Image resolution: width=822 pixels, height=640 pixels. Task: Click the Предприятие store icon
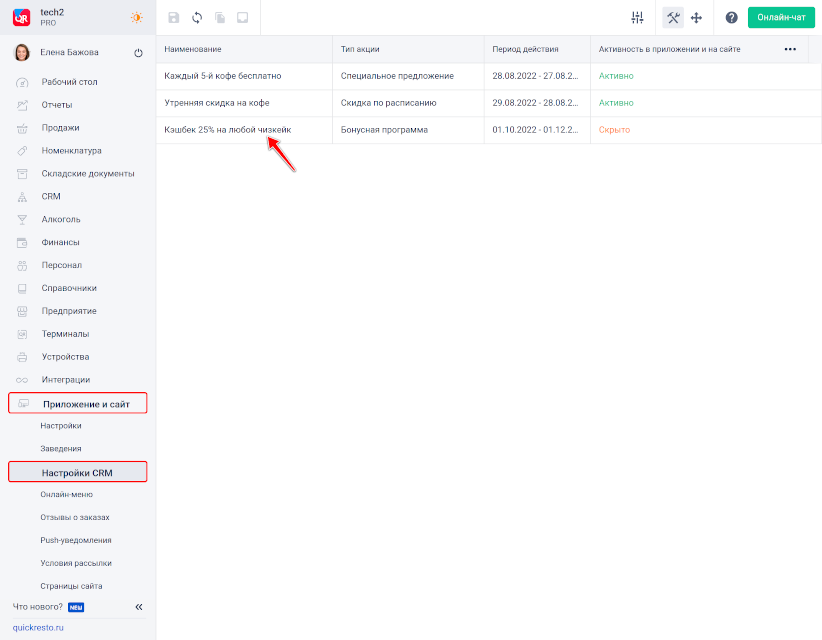22,311
